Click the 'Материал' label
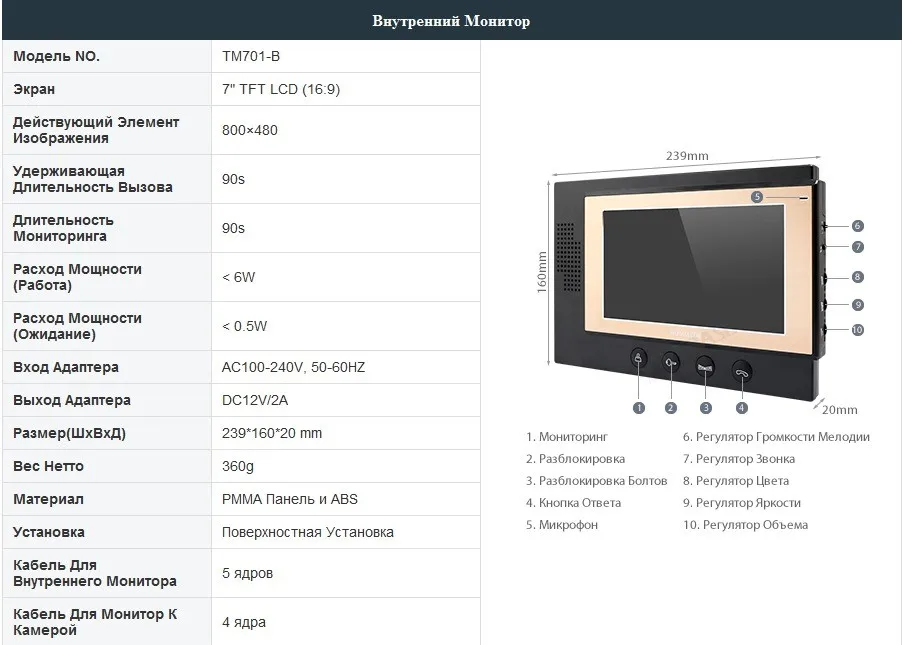 click(48, 499)
